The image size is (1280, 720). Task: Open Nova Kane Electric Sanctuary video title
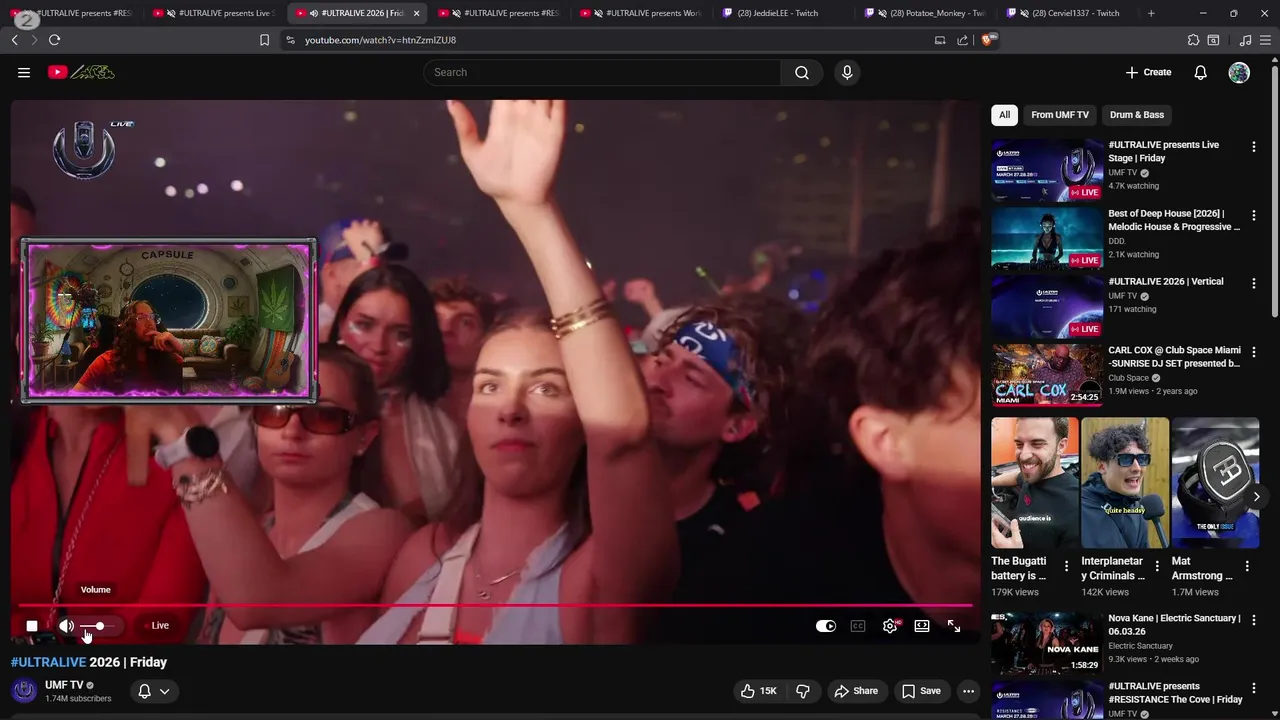click(1174, 625)
